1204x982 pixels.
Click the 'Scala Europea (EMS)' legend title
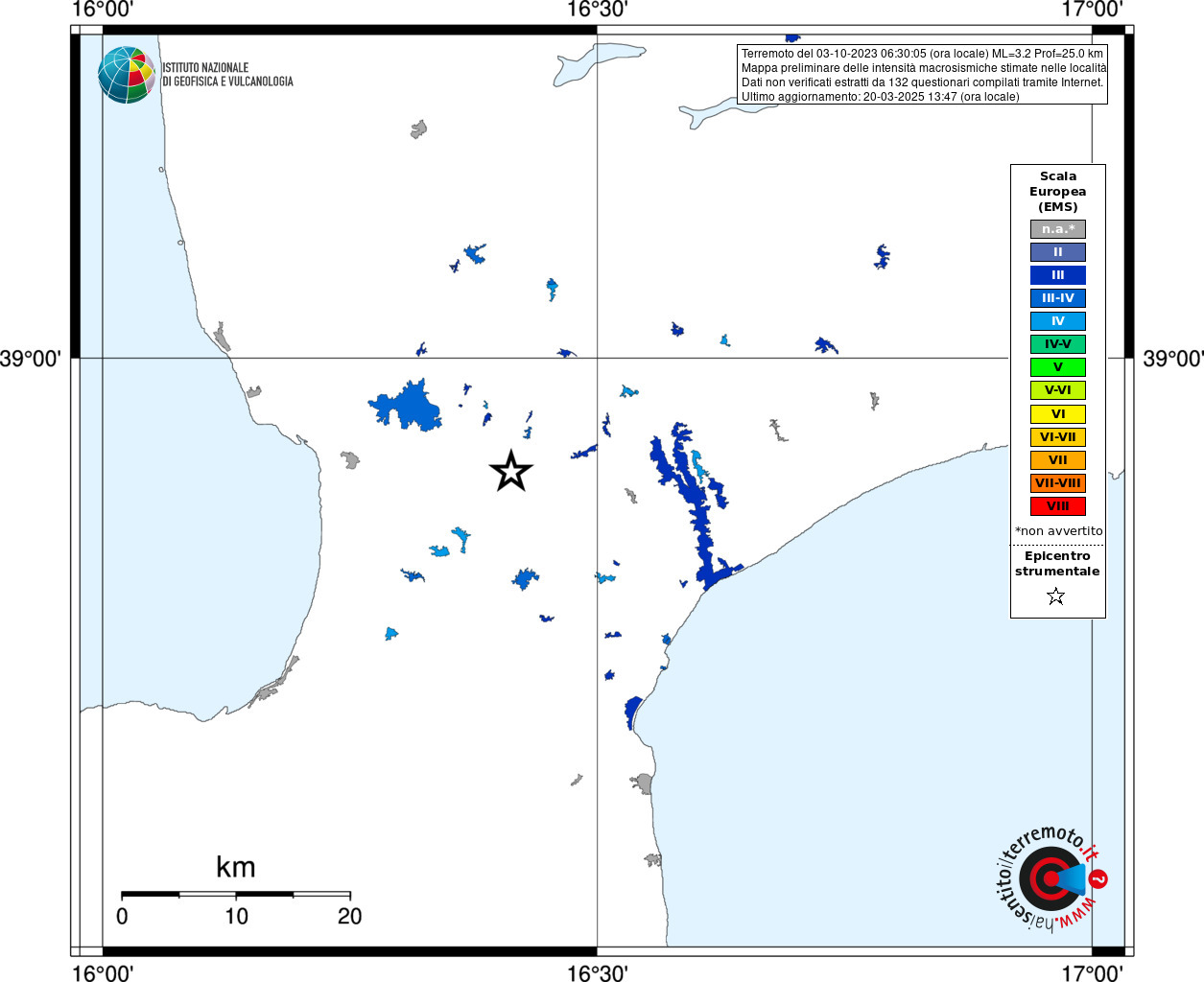(x=1058, y=192)
